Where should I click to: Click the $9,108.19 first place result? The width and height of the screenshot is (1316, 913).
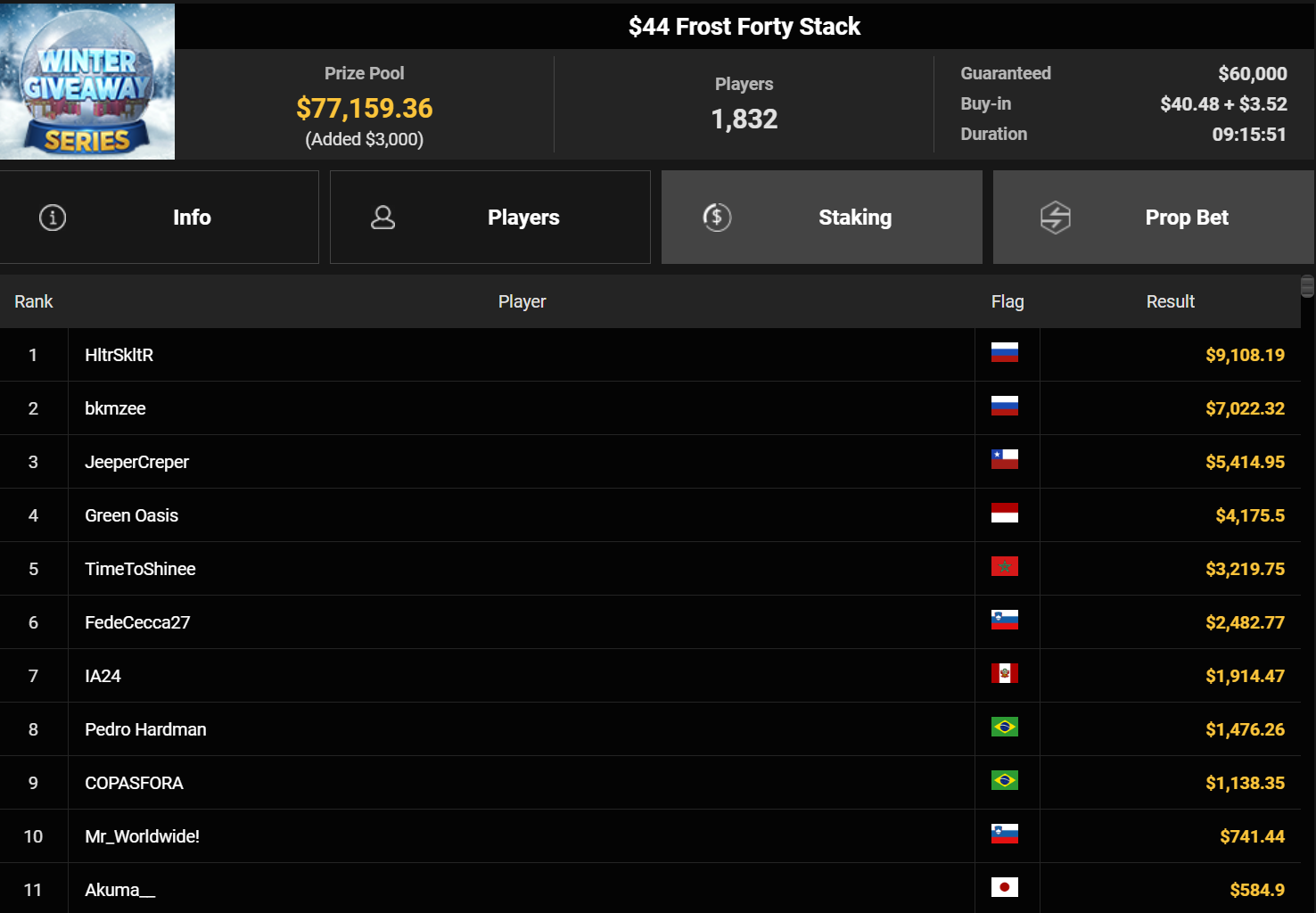(x=1245, y=356)
